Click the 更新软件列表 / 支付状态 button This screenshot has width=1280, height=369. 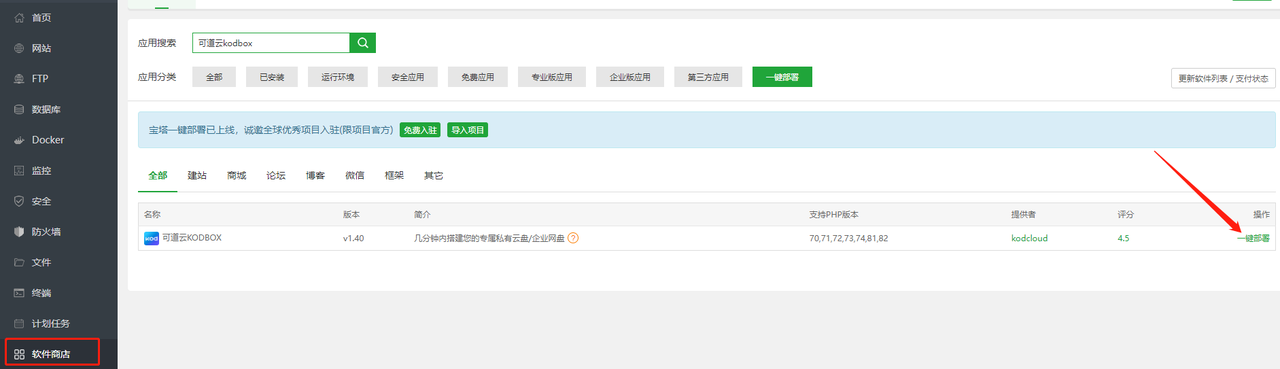pyautogui.click(x=1223, y=78)
